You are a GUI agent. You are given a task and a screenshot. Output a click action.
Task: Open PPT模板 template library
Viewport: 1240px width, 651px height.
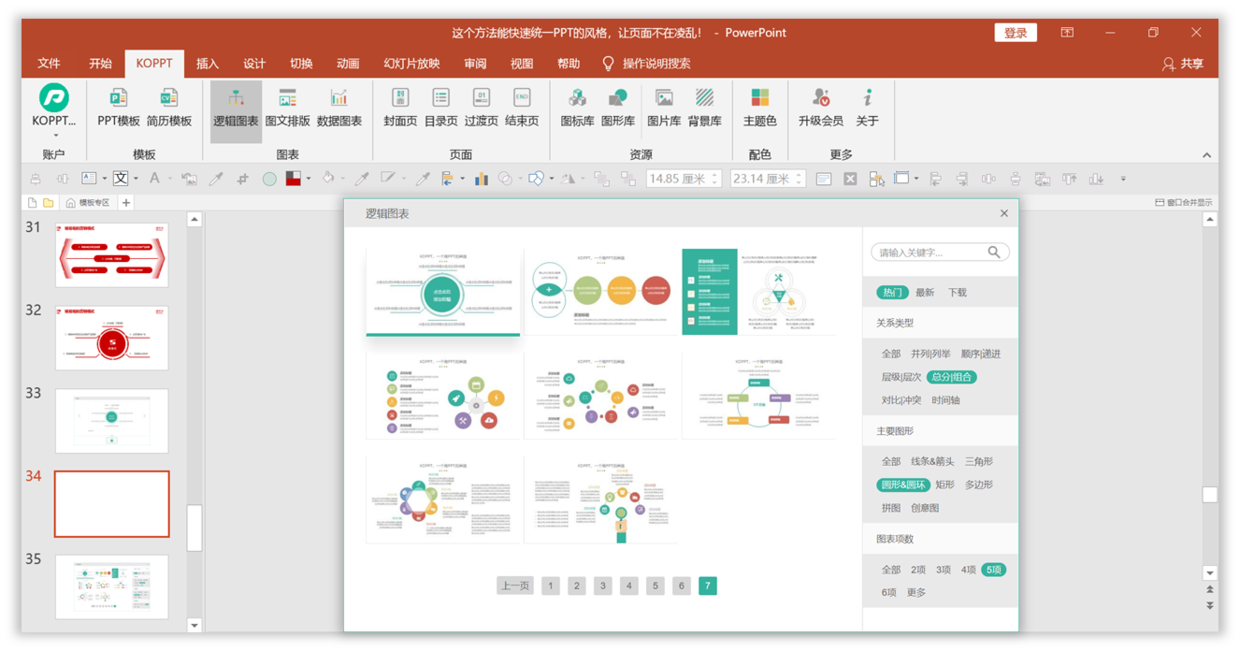point(118,108)
